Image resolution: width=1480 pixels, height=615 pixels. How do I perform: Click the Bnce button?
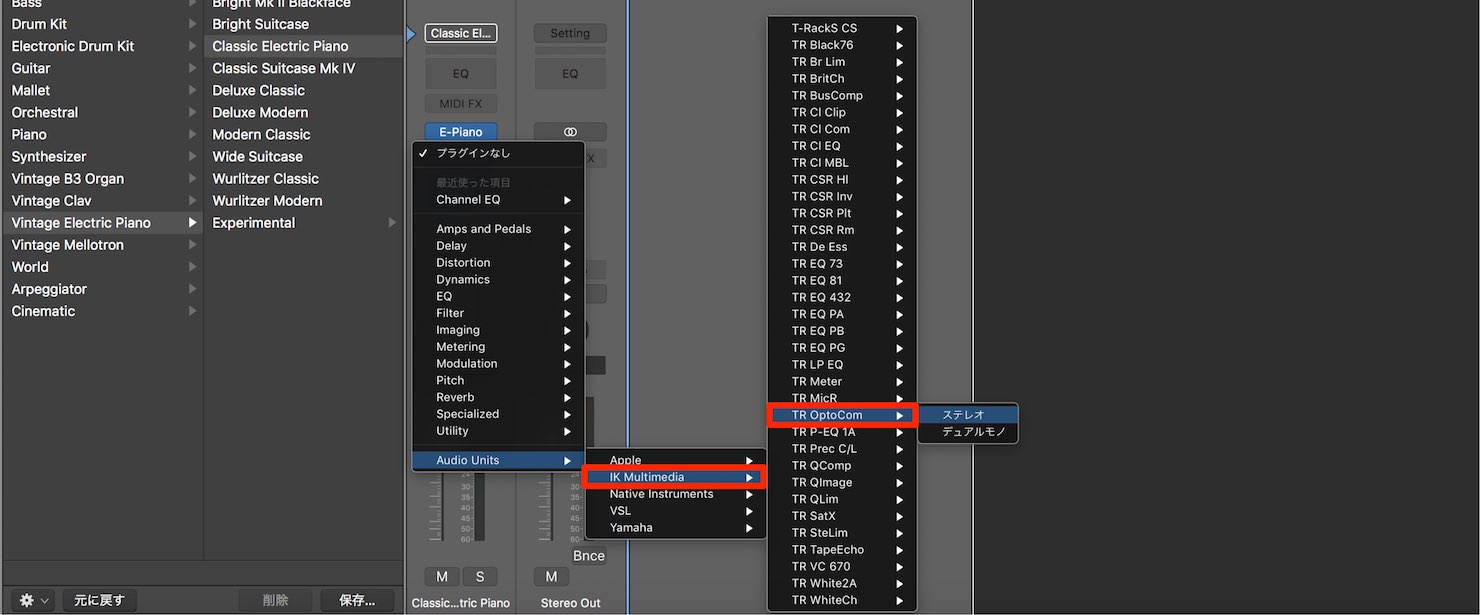pos(589,556)
